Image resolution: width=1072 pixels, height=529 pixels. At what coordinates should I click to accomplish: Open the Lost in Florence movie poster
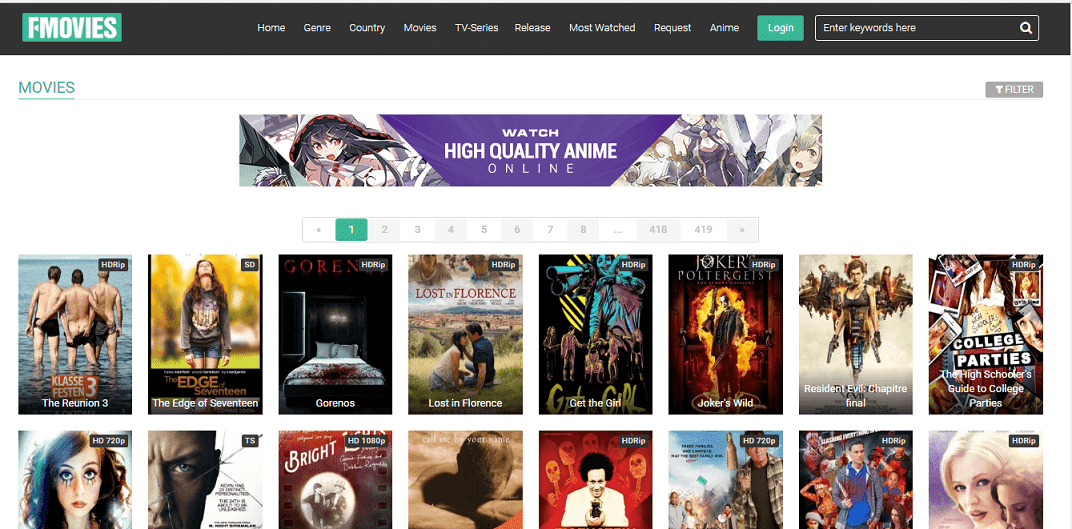pyautogui.click(x=466, y=334)
